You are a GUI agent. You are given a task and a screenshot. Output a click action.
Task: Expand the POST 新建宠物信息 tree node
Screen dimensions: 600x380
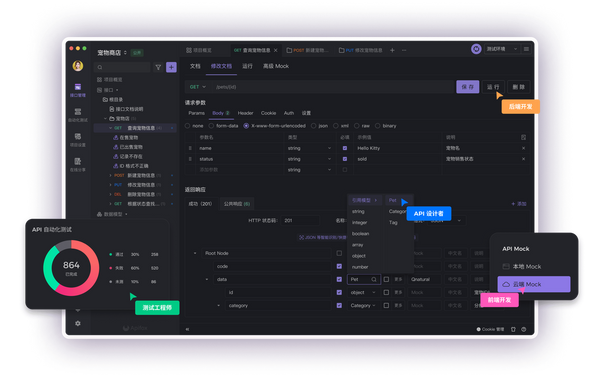click(x=111, y=175)
